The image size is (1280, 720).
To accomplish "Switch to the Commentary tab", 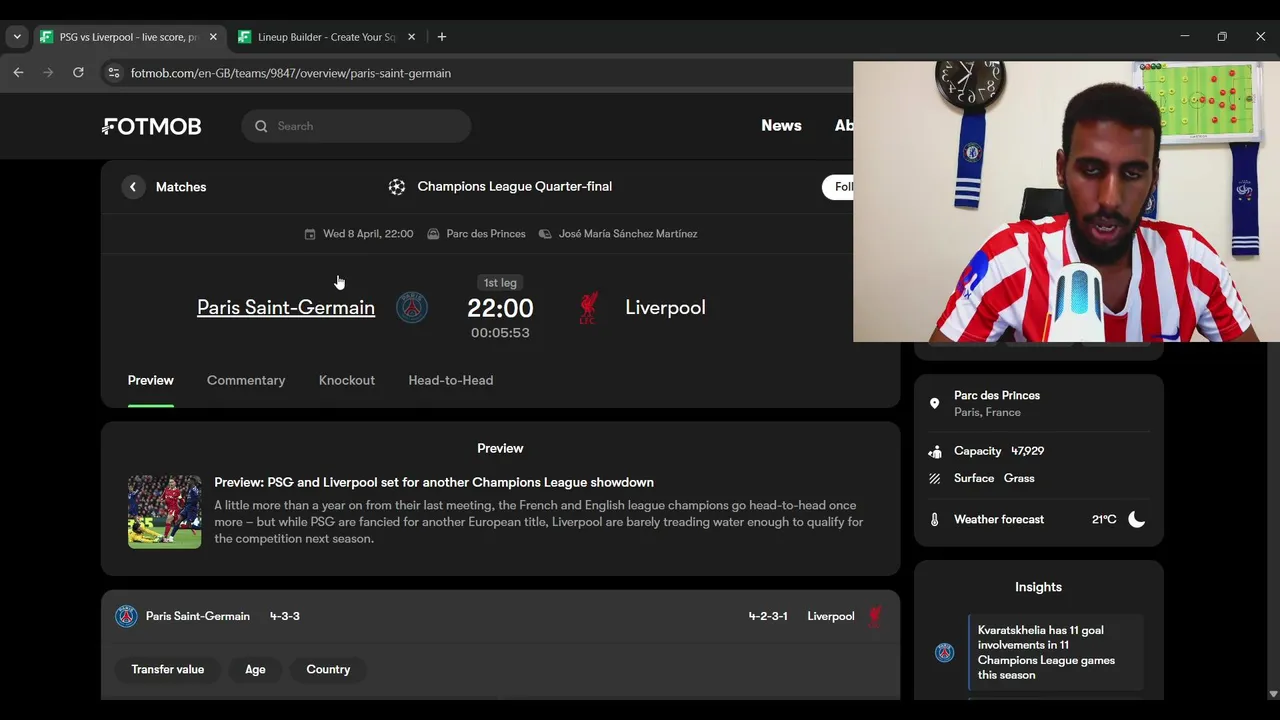I will pos(246,381).
